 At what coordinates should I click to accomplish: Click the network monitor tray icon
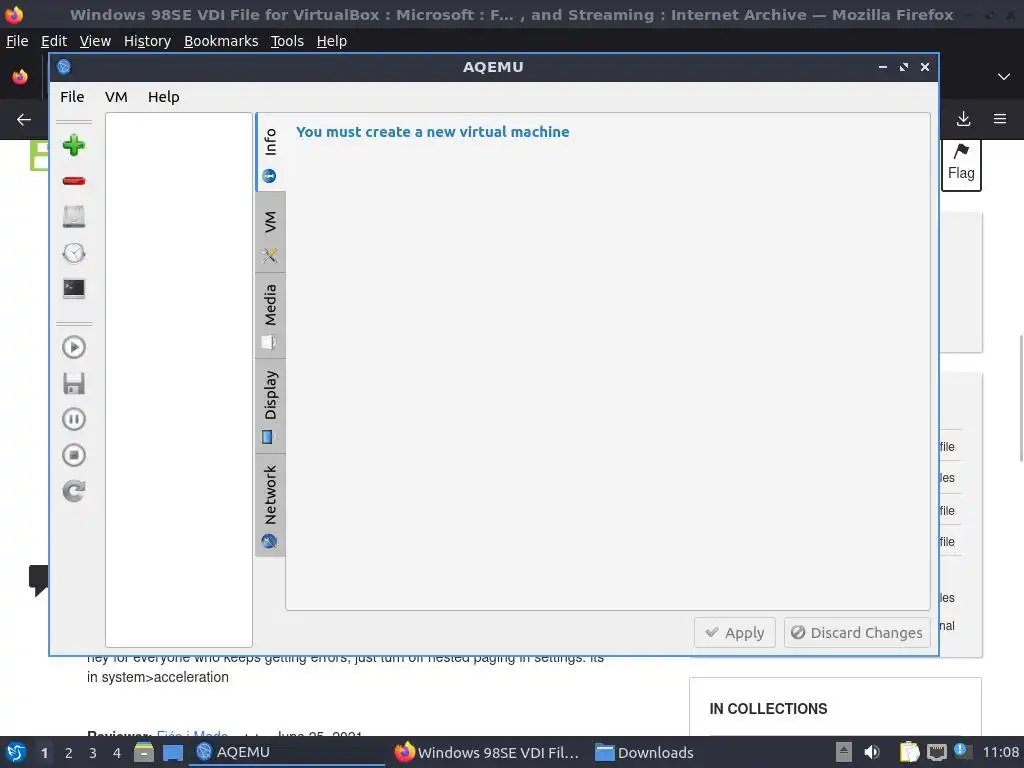tap(936, 752)
